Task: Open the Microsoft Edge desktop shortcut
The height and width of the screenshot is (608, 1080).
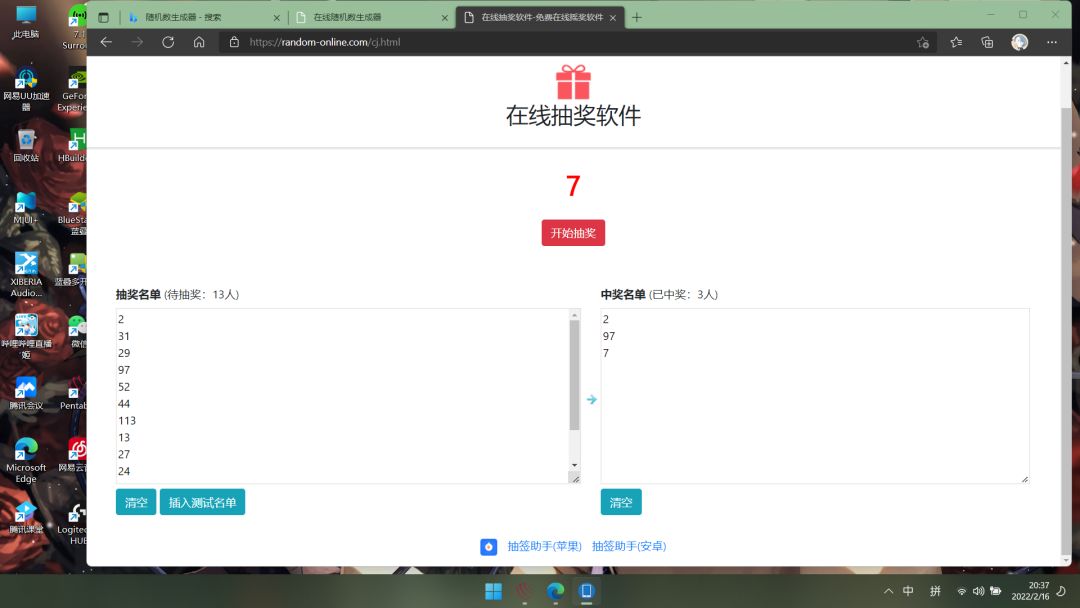Action: [x=26, y=460]
